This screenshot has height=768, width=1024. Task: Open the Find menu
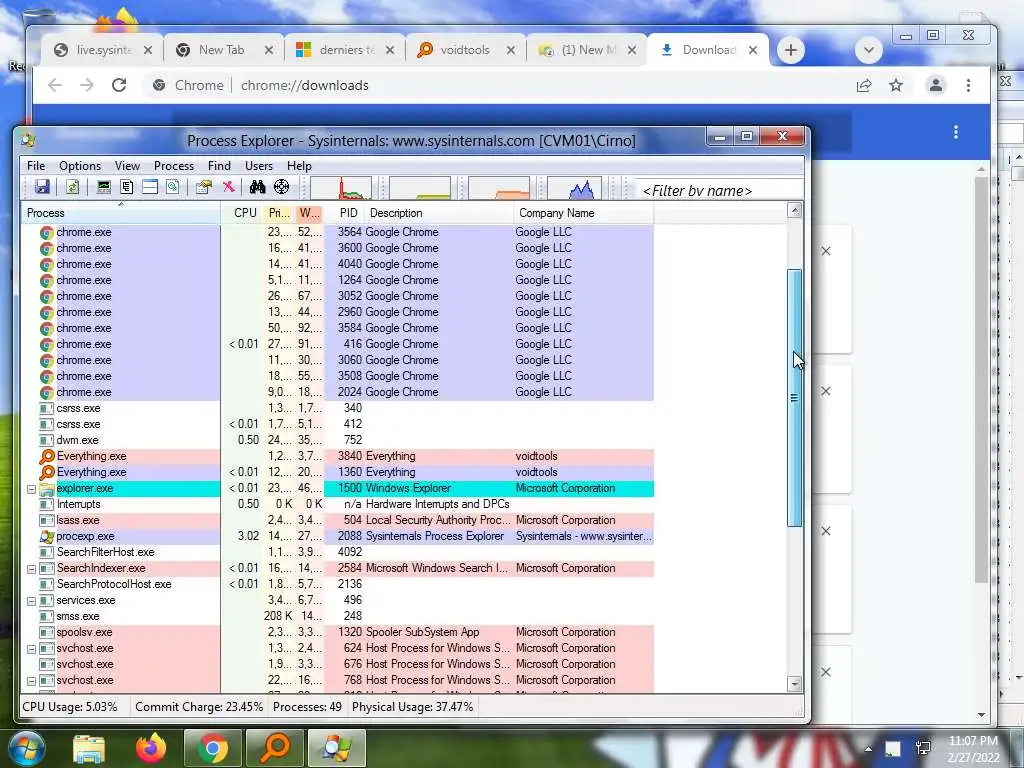click(x=219, y=166)
